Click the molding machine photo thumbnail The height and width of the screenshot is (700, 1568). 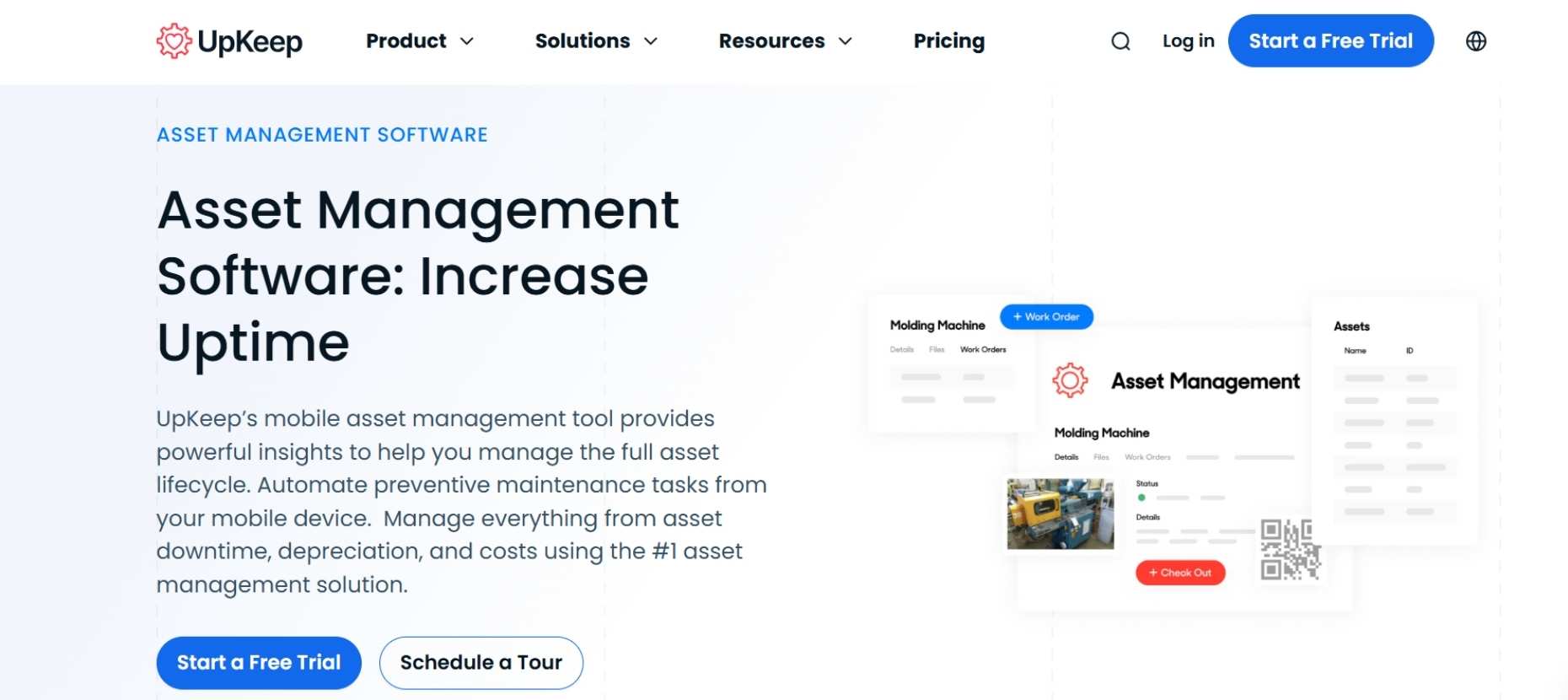pyautogui.click(x=1061, y=514)
